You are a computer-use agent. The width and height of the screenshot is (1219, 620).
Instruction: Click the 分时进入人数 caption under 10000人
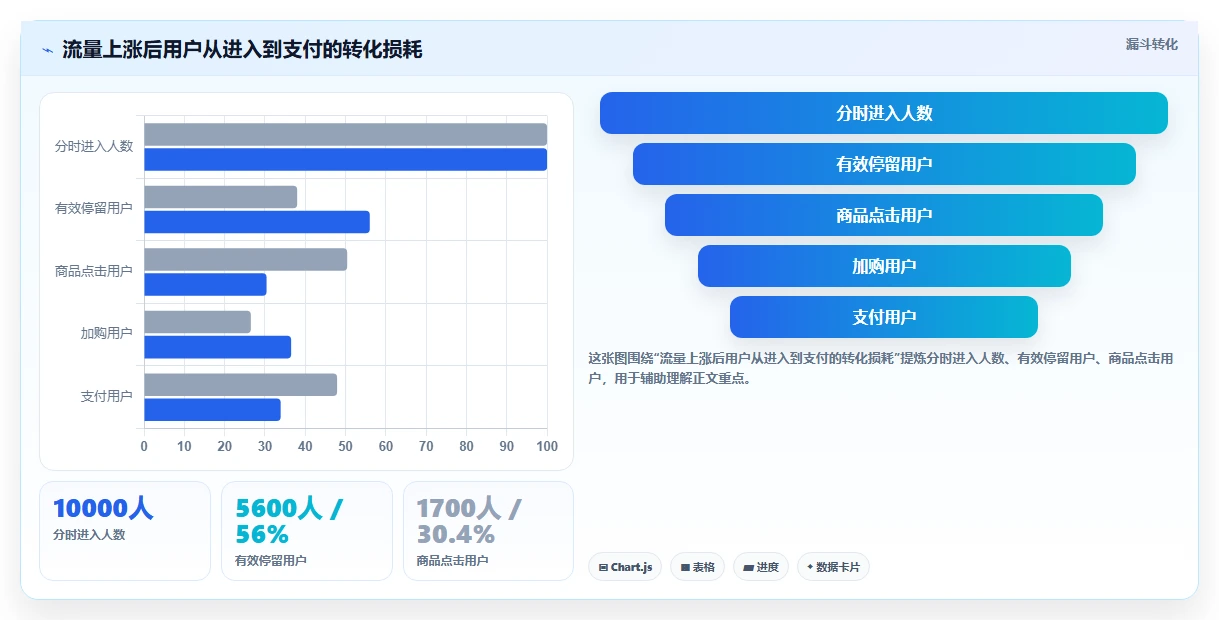pos(89,535)
